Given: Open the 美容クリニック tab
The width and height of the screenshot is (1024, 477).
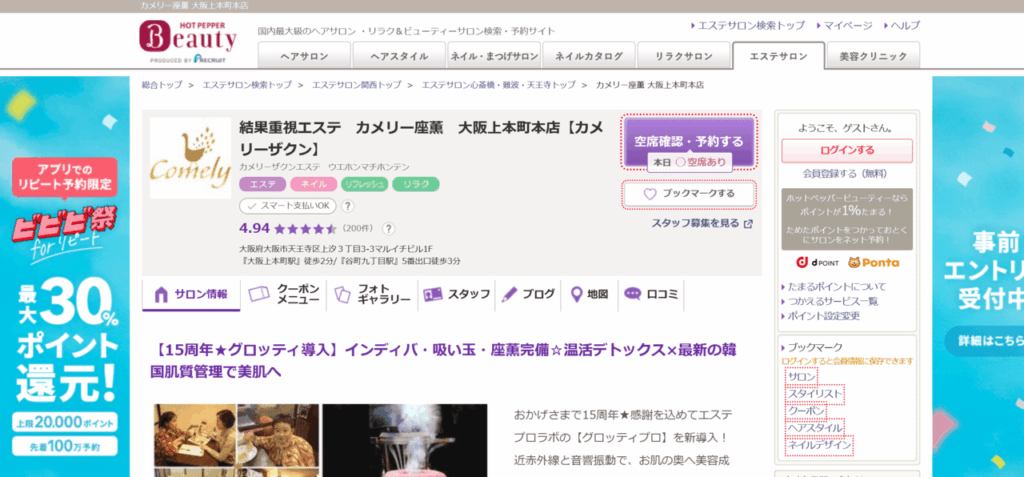Looking at the screenshot, I should point(873,56).
